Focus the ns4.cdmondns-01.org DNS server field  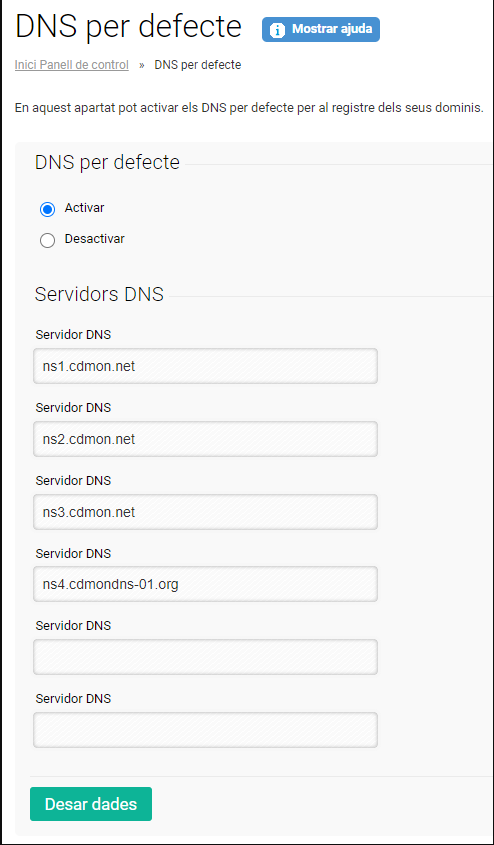[x=205, y=584]
